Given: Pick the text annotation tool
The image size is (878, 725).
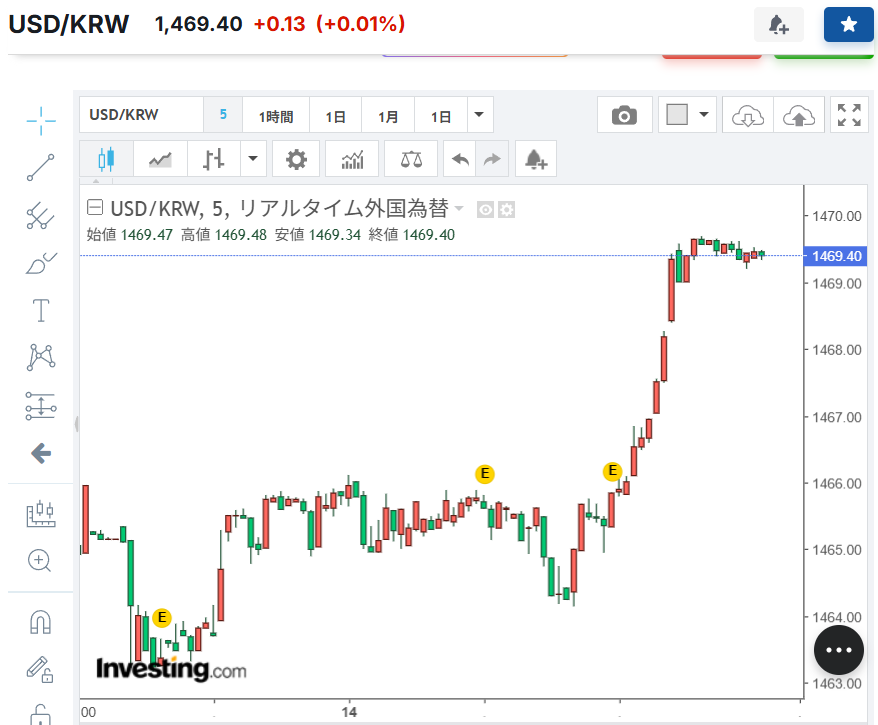Looking at the screenshot, I should [x=41, y=311].
